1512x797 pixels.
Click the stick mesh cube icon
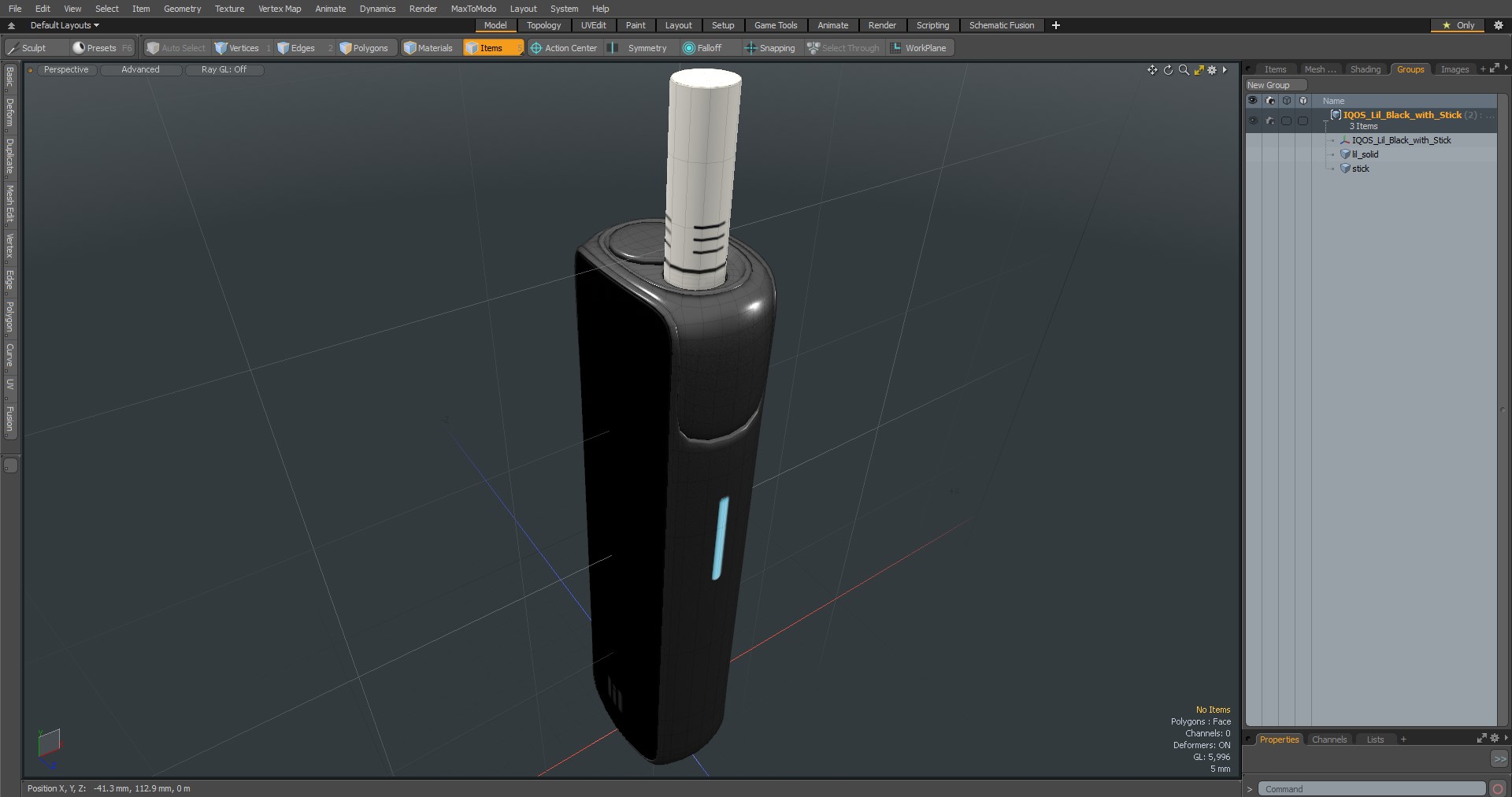1345,169
